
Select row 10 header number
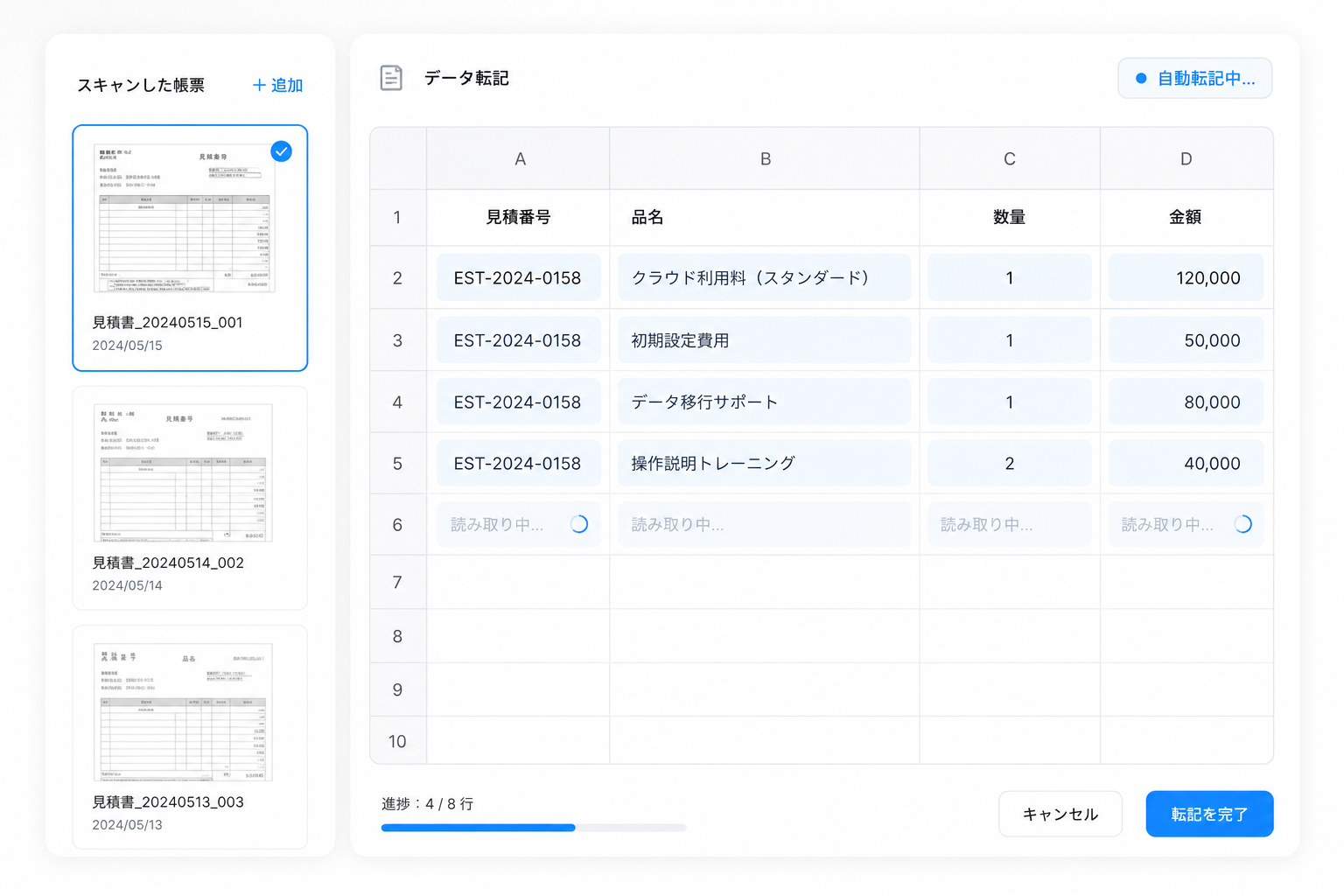click(x=398, y=741)
